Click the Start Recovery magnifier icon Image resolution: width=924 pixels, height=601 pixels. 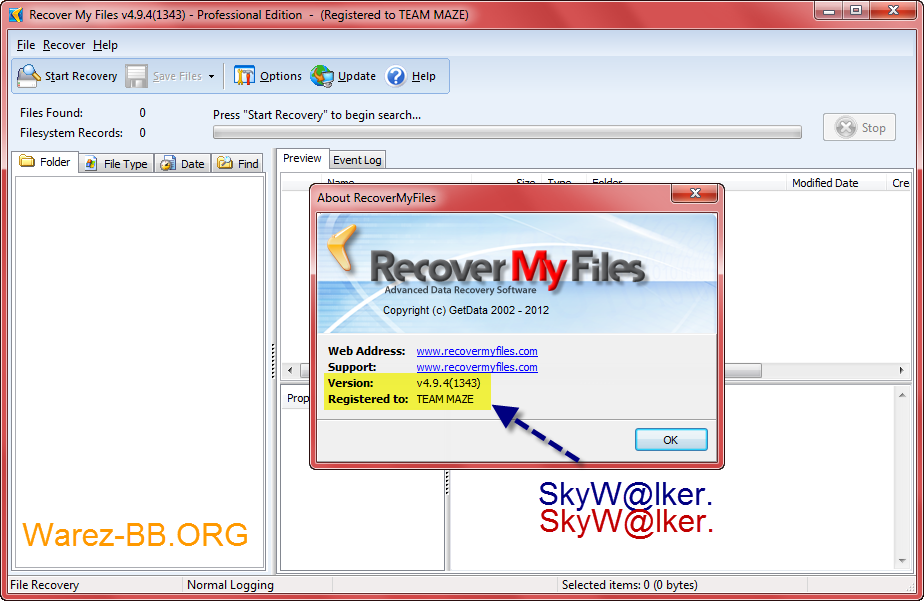(28, 76)
